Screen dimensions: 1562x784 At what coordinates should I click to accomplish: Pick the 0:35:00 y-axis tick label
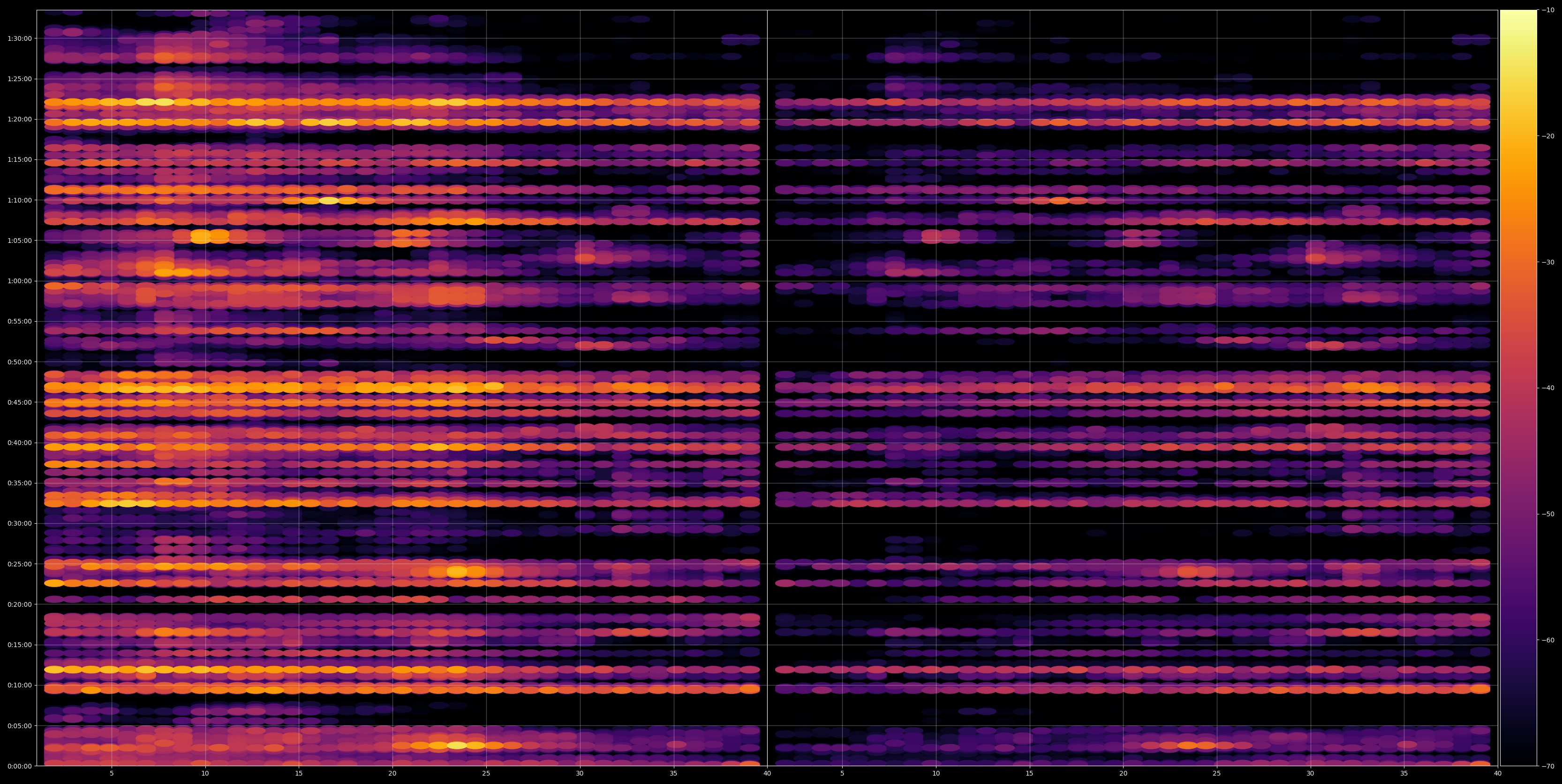[19, 483]
